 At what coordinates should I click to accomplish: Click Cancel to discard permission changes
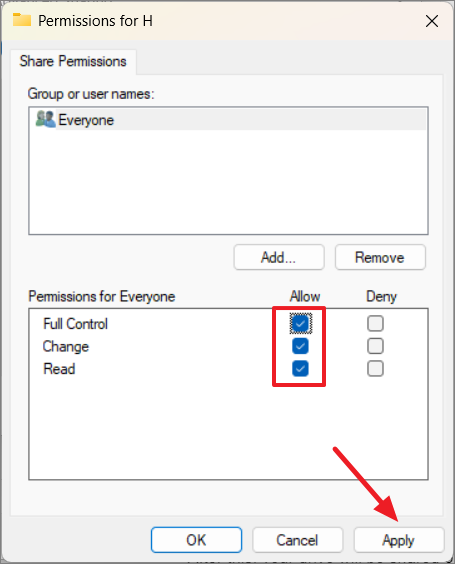(x=297, y=540)
